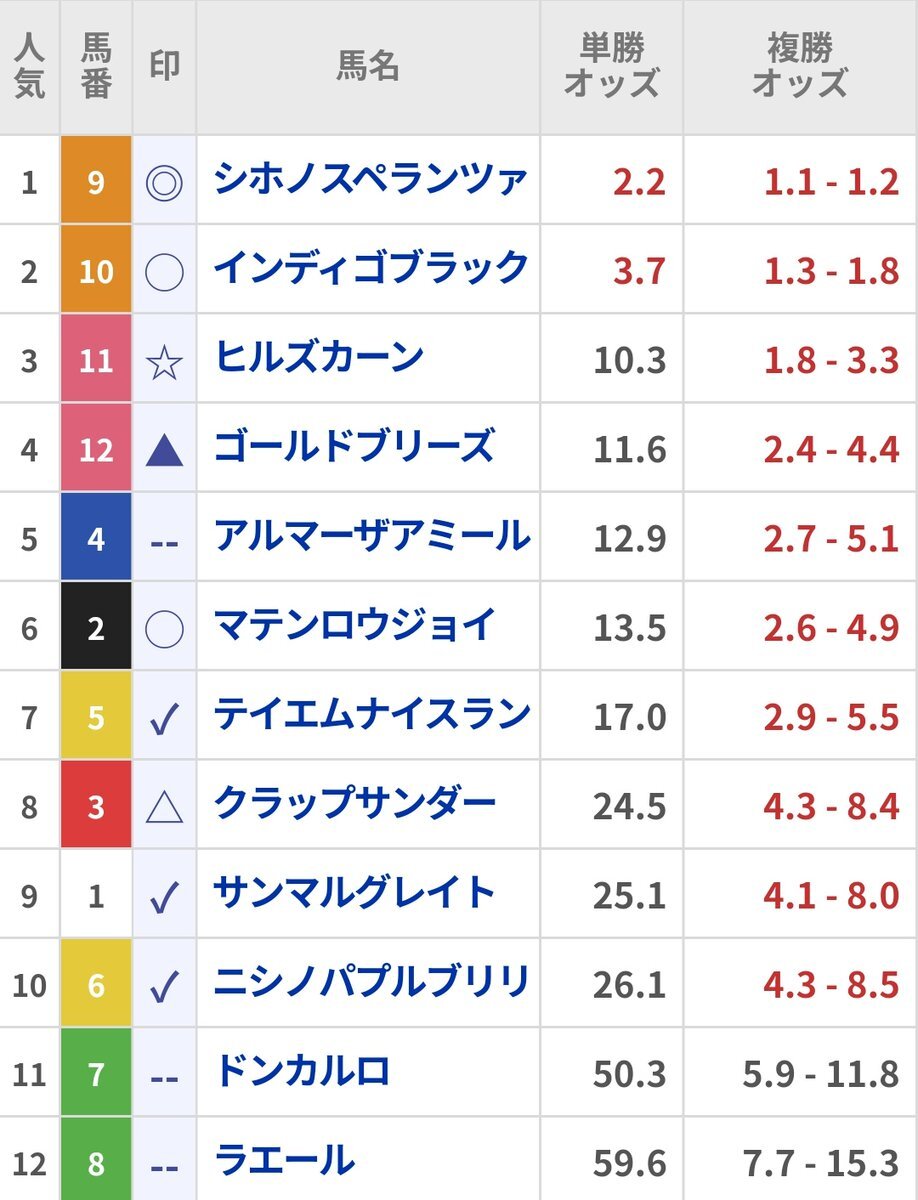Open horse page for シホノスペランツァ
Image resolution: width=918 pixels, height=1200 pixels.
371,179
